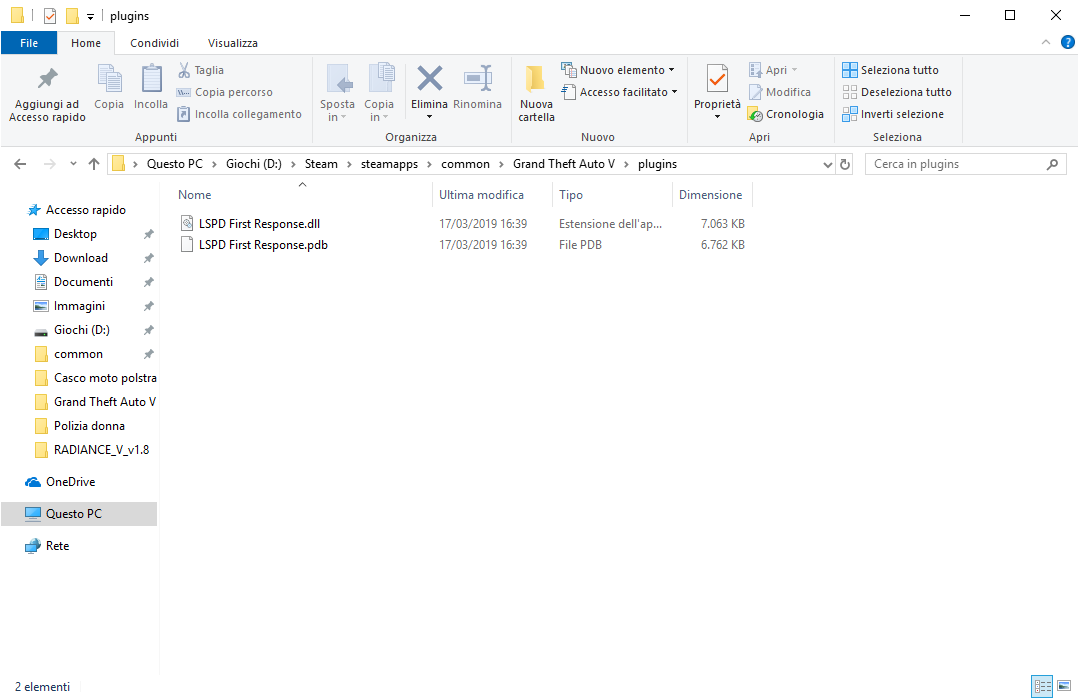Click Seleziona tutto
The width and height of the screenshot is (1078, 698).
[890, 70]
